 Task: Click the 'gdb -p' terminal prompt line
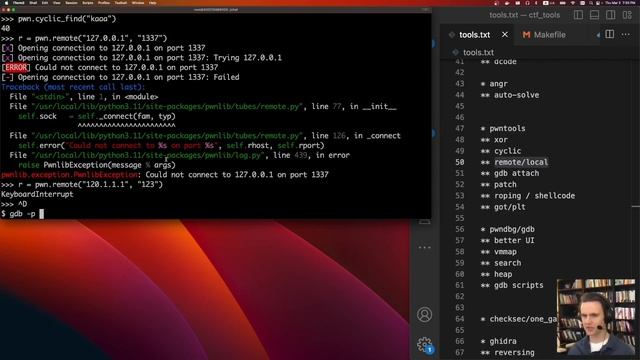click(x=22, y=214)
